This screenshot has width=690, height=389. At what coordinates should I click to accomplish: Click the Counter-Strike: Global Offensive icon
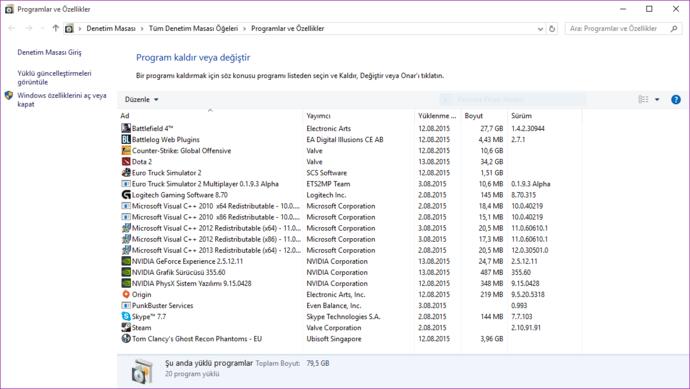[126, 150]
